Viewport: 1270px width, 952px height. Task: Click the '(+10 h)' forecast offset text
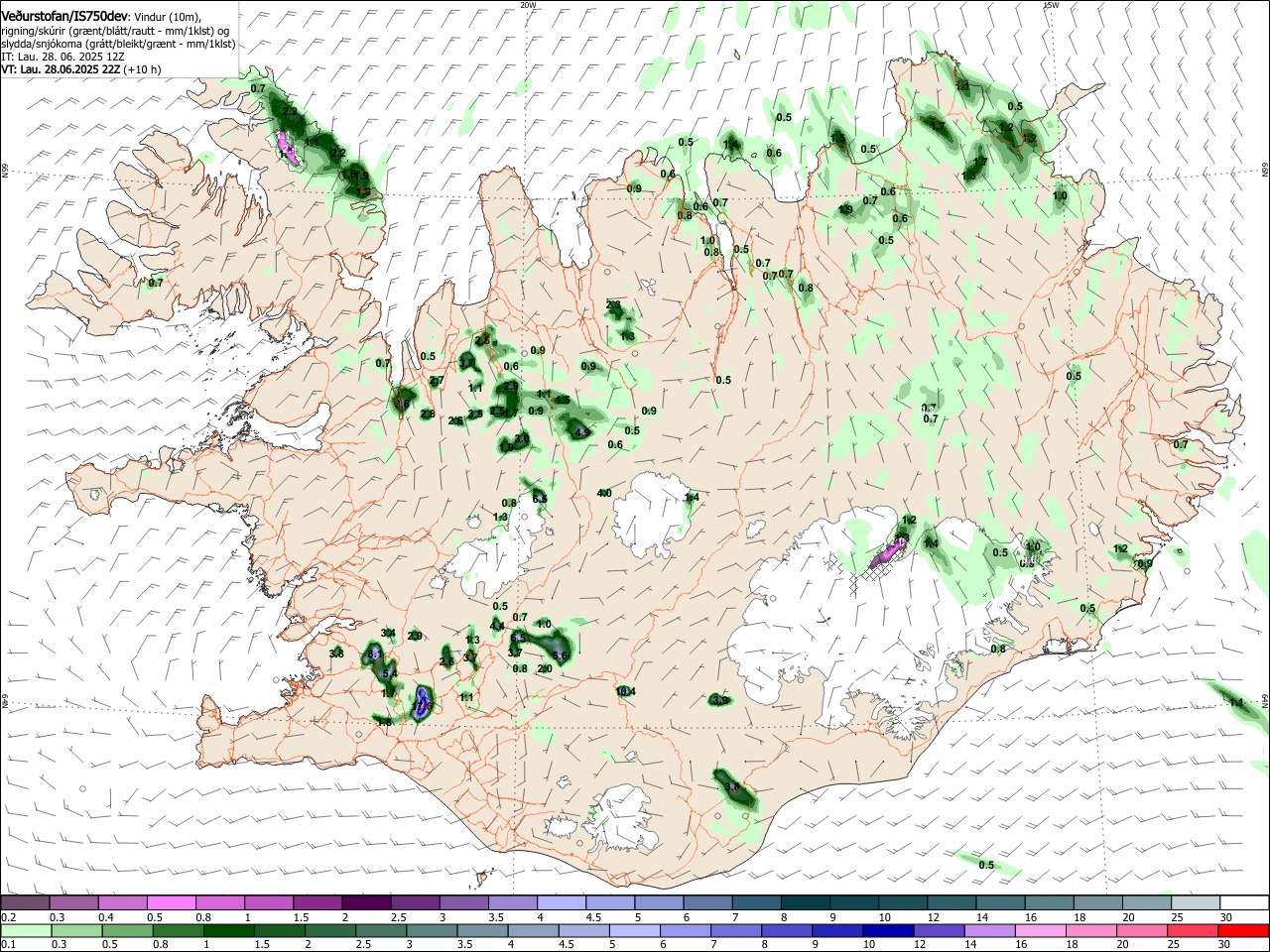coord(143,69)
